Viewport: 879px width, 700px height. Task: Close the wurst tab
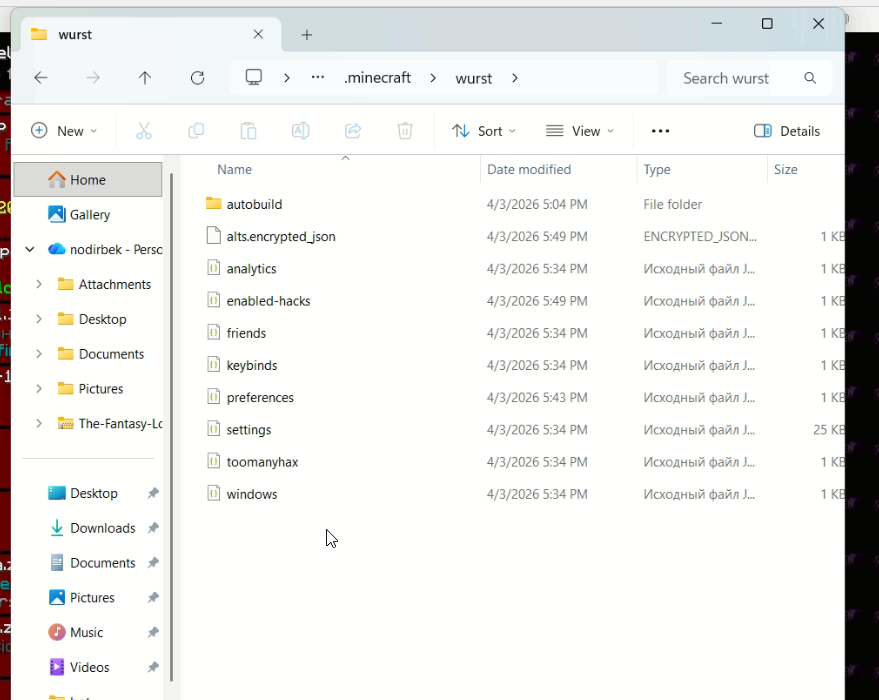click(x=258, y=34)
